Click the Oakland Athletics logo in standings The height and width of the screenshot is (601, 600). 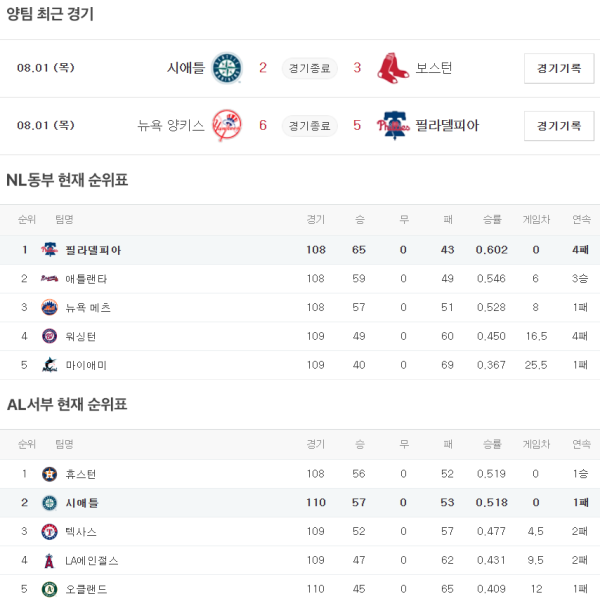[x=49, y=589]
